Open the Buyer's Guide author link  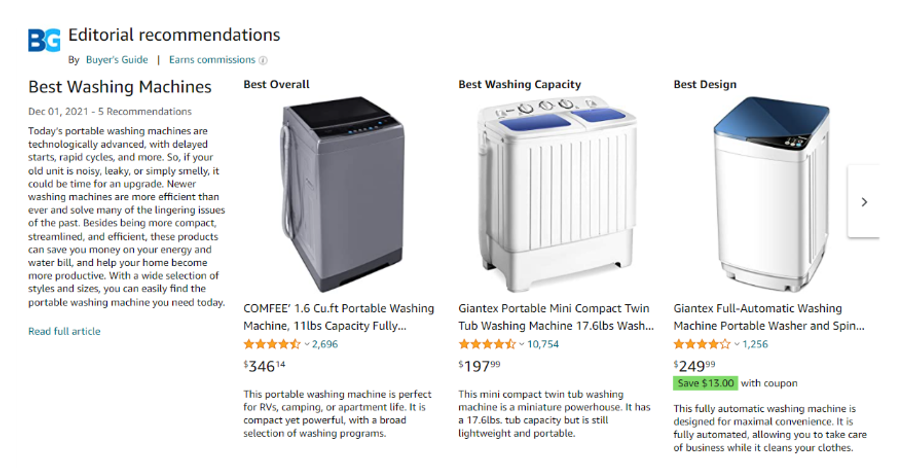tap(117, 60)
